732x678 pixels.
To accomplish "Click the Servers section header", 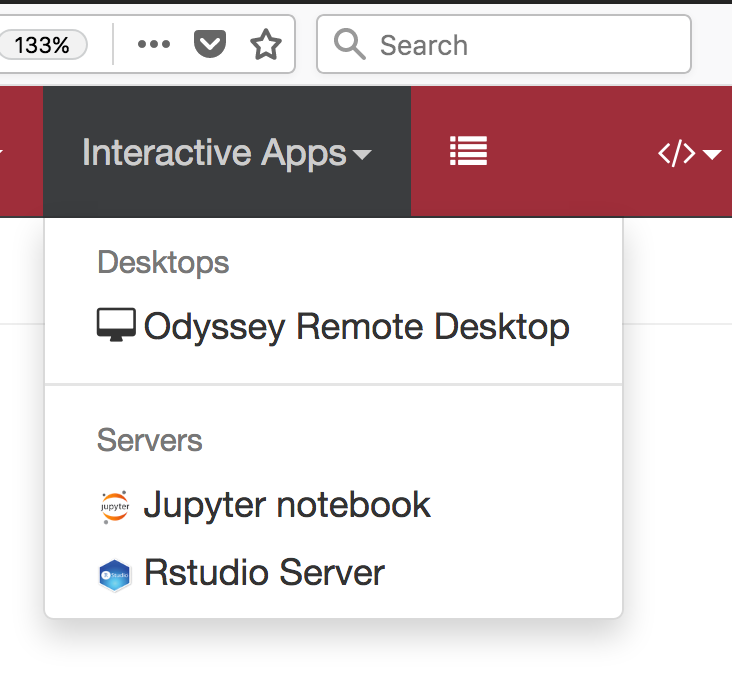I will (x=149, y=440).
